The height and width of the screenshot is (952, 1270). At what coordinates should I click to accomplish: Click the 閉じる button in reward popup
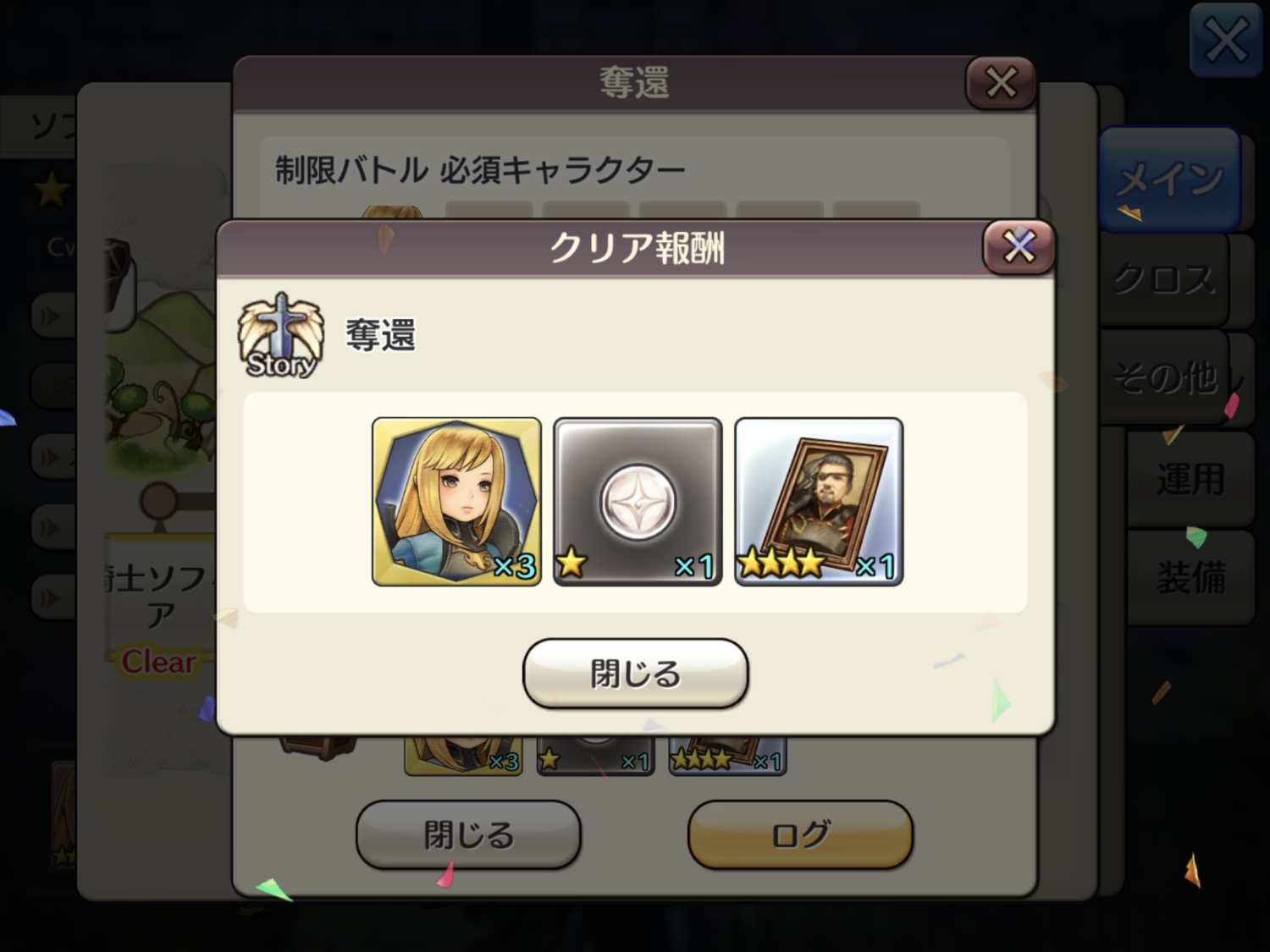[636, 674]
